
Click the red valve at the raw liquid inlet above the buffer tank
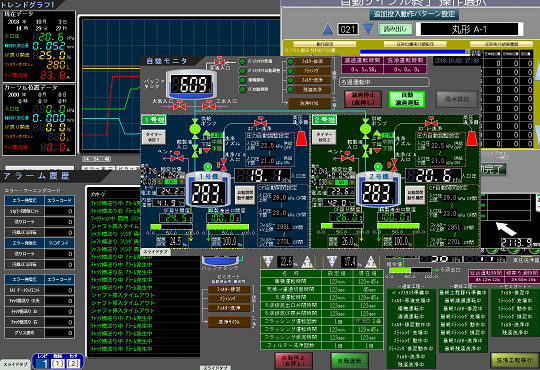219,61
